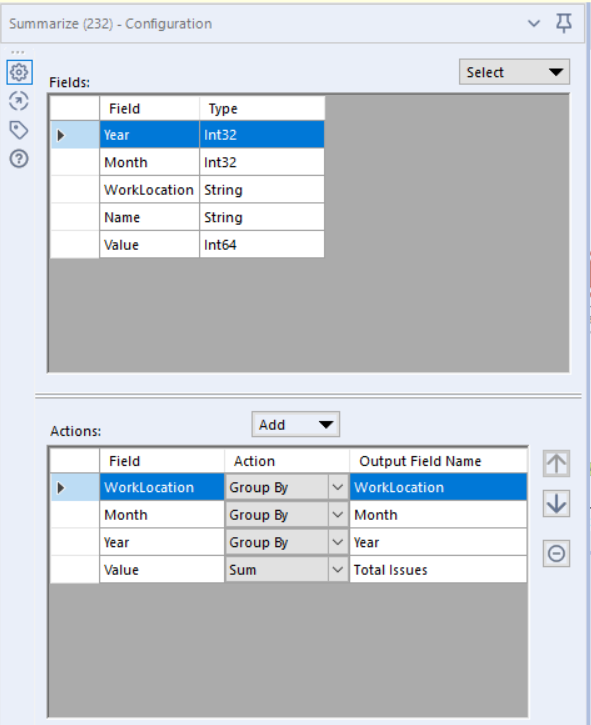This screenshot has width=591, height=725.
Task: Select the Name field in Fields list
Action: pos(149,217)
